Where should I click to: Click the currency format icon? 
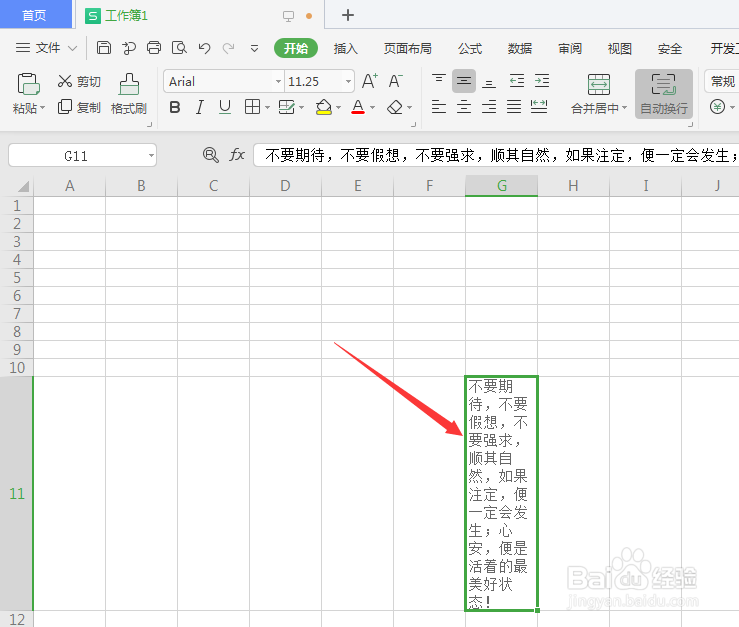point(717,107)
